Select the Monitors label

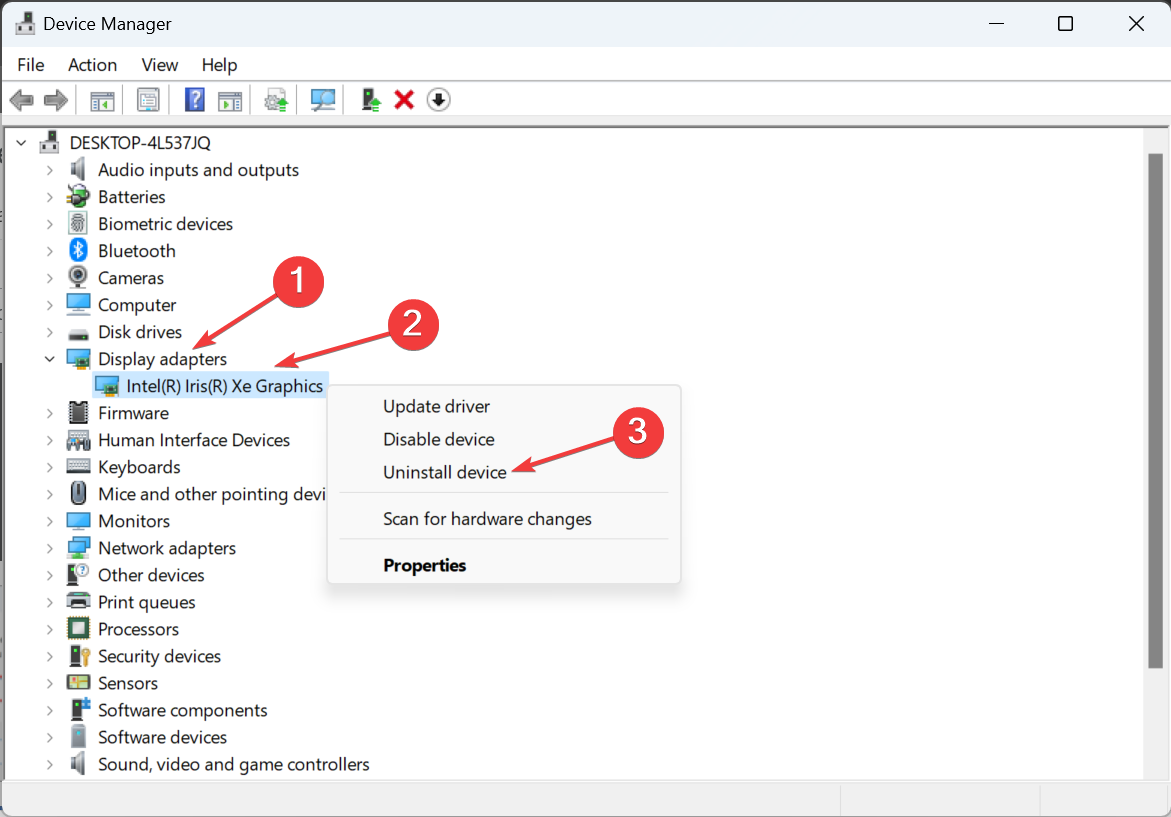click(134, 521)
